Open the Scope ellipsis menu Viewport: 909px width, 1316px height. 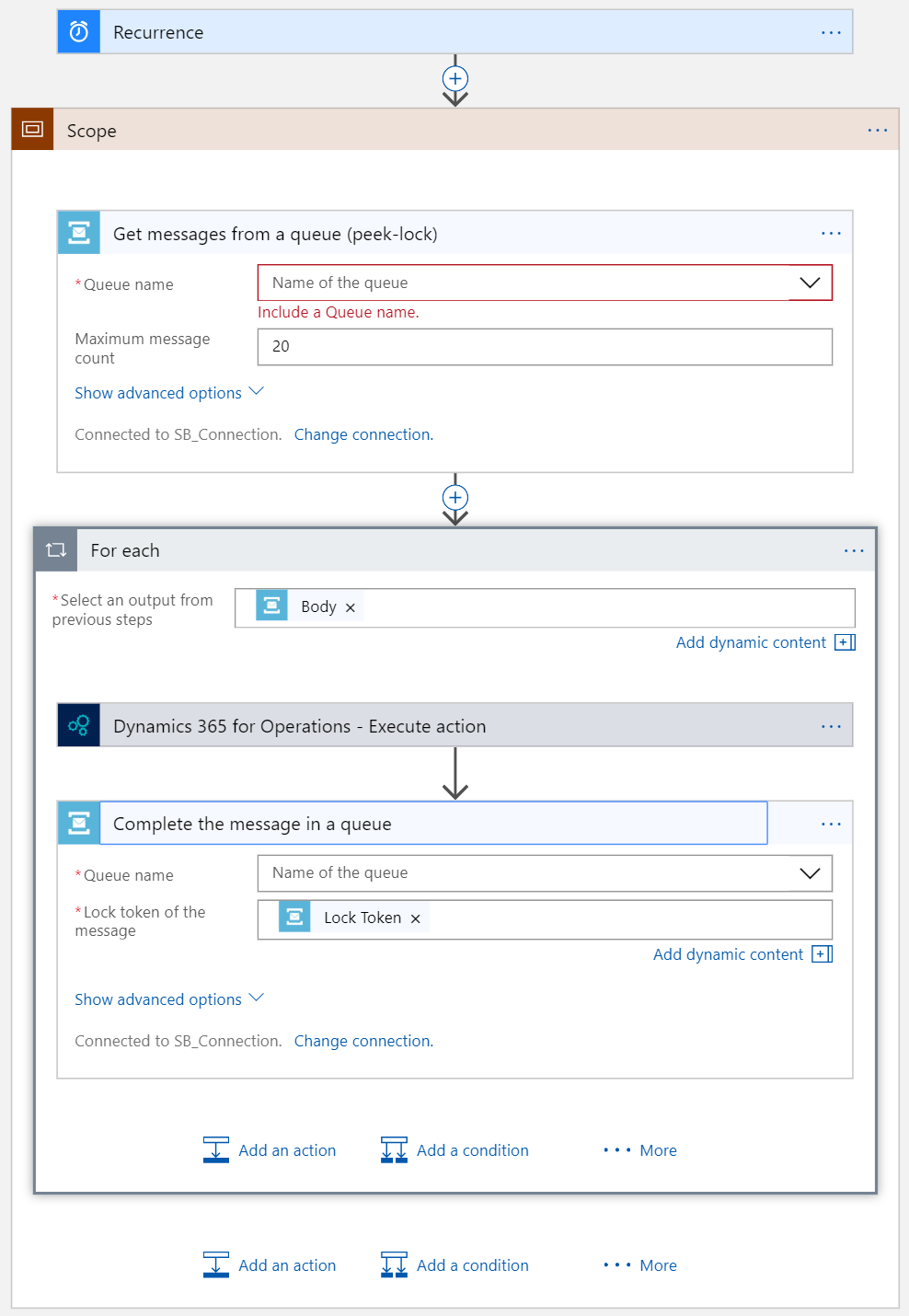[x=878, y=131]
